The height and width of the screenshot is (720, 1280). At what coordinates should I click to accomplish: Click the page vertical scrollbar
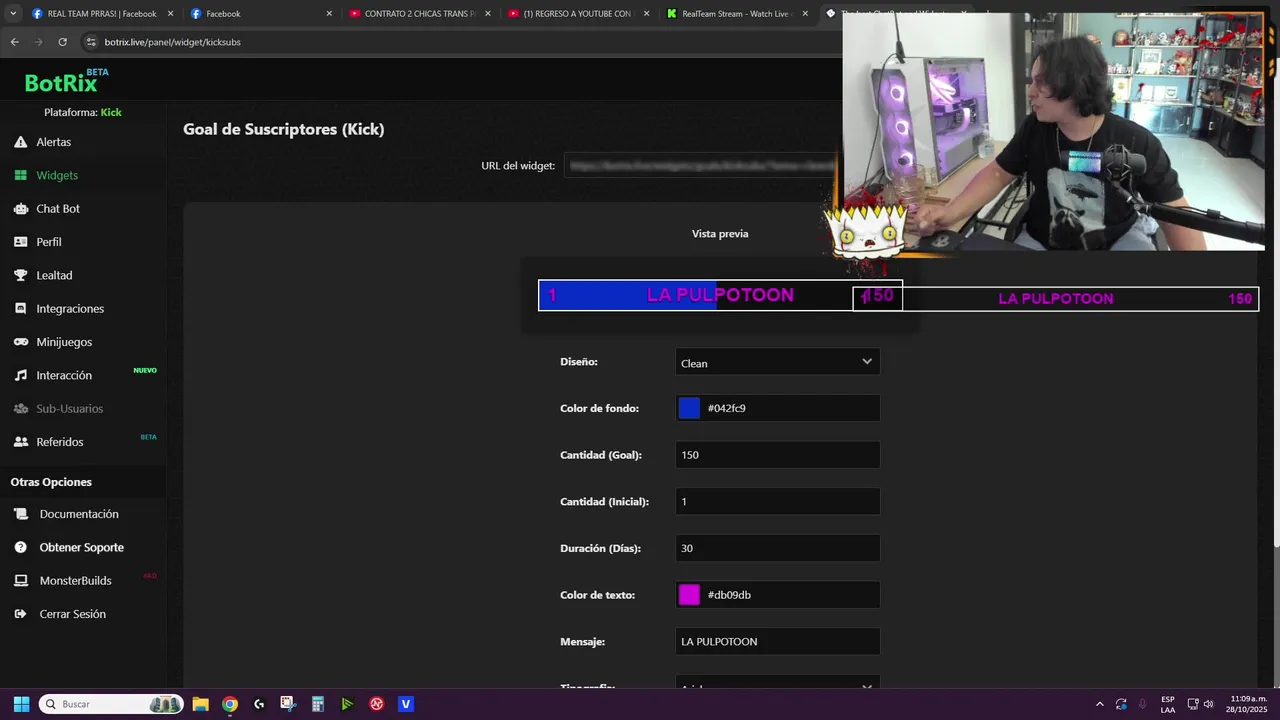pyautogui.click(x=1275, y=300)
